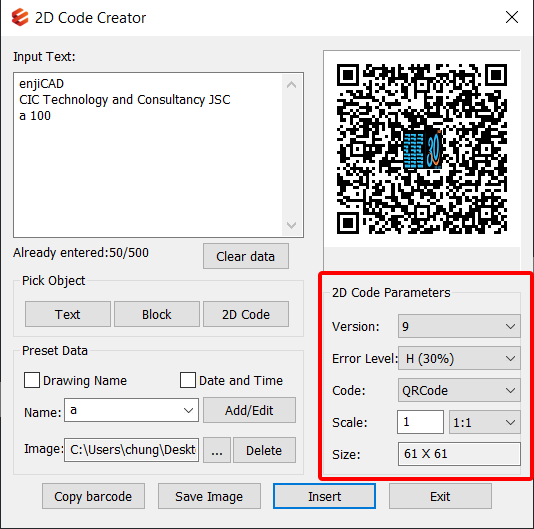
Task: Expand the Error Level dropdown
Action: pos(459,358)
